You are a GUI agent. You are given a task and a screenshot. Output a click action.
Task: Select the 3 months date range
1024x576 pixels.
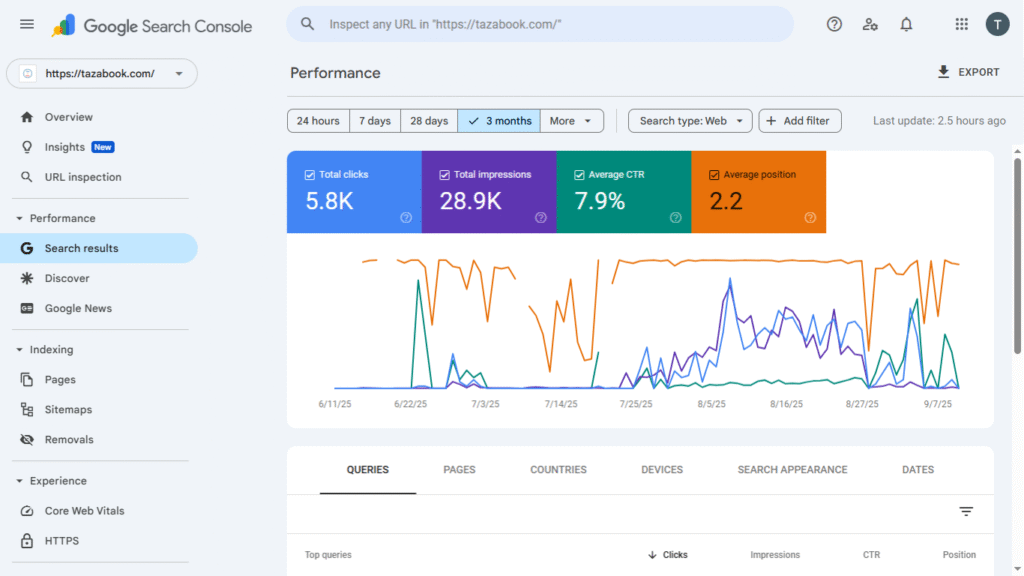[x=499, y=121]
